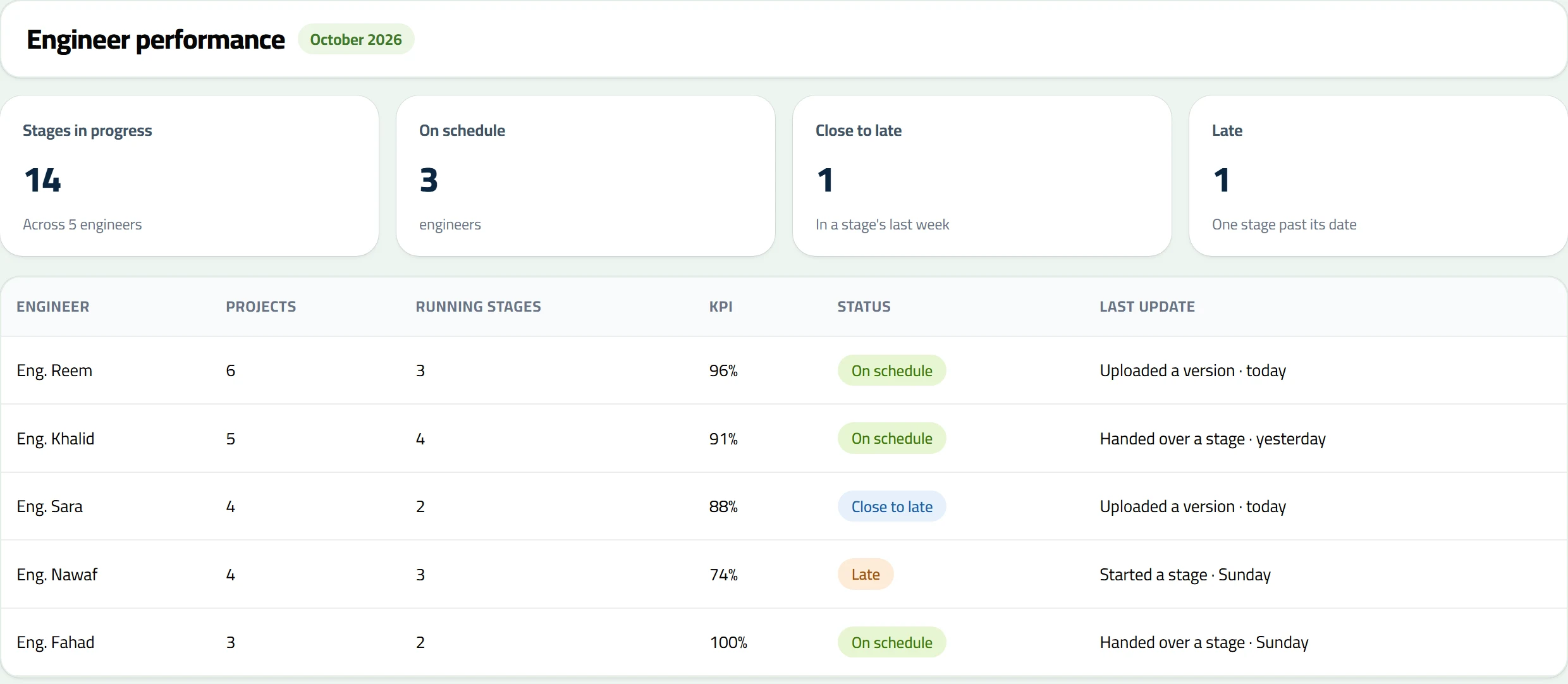
Task: Select the Eng. Nawaf name cell
Action: (57, 575)
